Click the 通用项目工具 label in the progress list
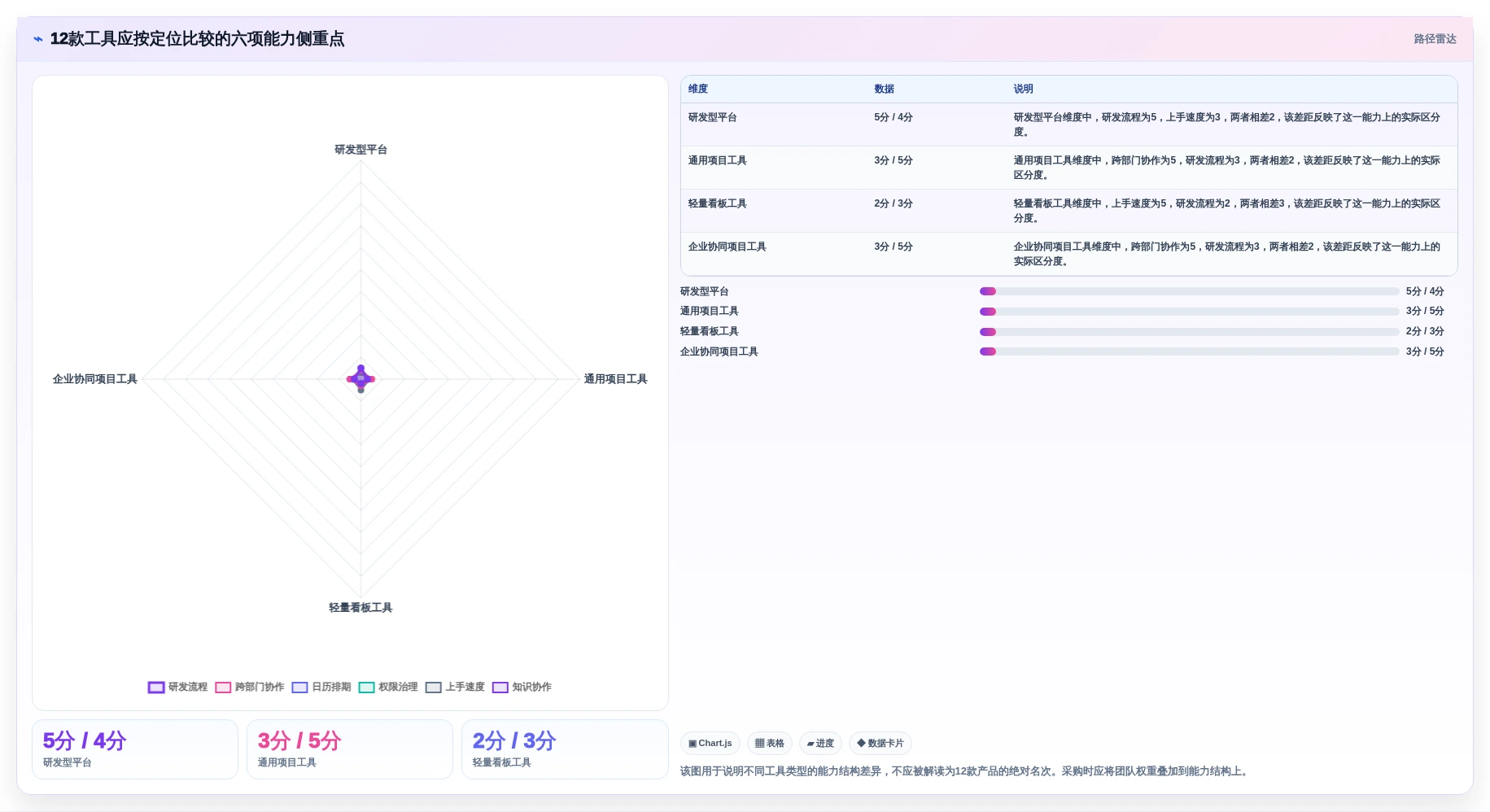 click(710, 311)
